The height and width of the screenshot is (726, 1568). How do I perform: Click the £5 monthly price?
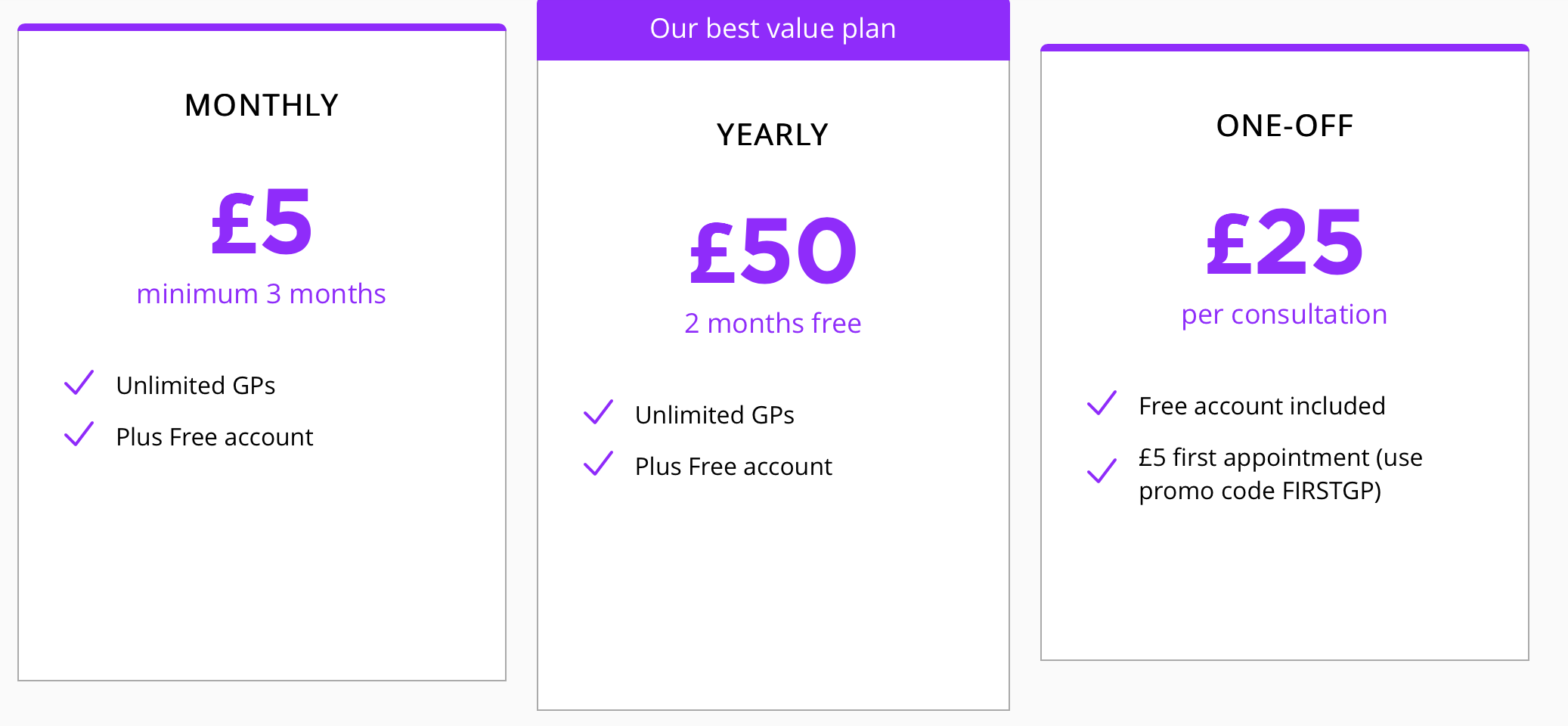(x=262, y=222)
